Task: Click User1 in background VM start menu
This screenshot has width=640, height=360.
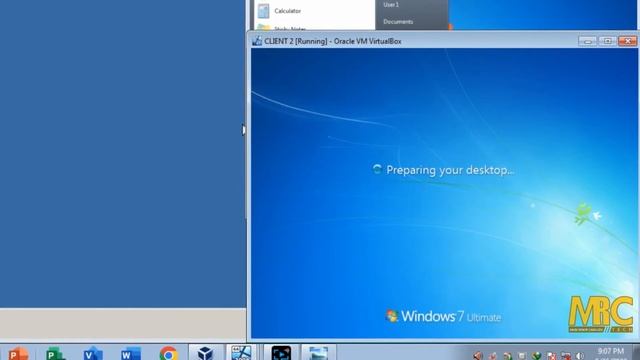Action: pos(391,5)
